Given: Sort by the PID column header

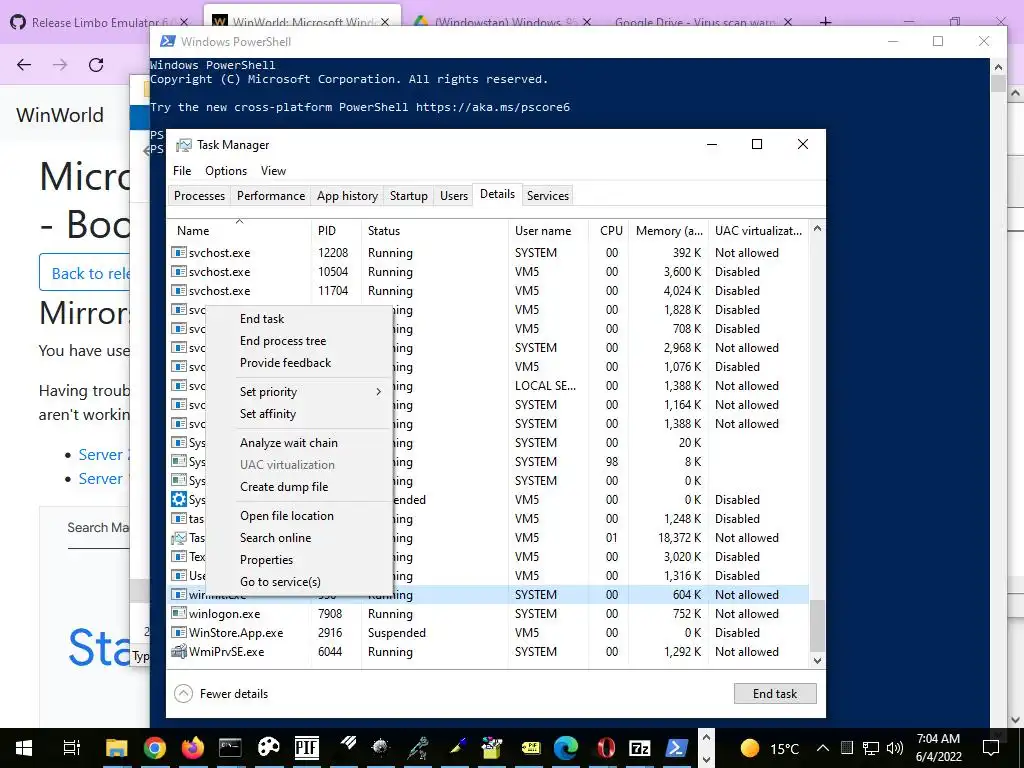Looking at the screenshot, I should point(336,231).
